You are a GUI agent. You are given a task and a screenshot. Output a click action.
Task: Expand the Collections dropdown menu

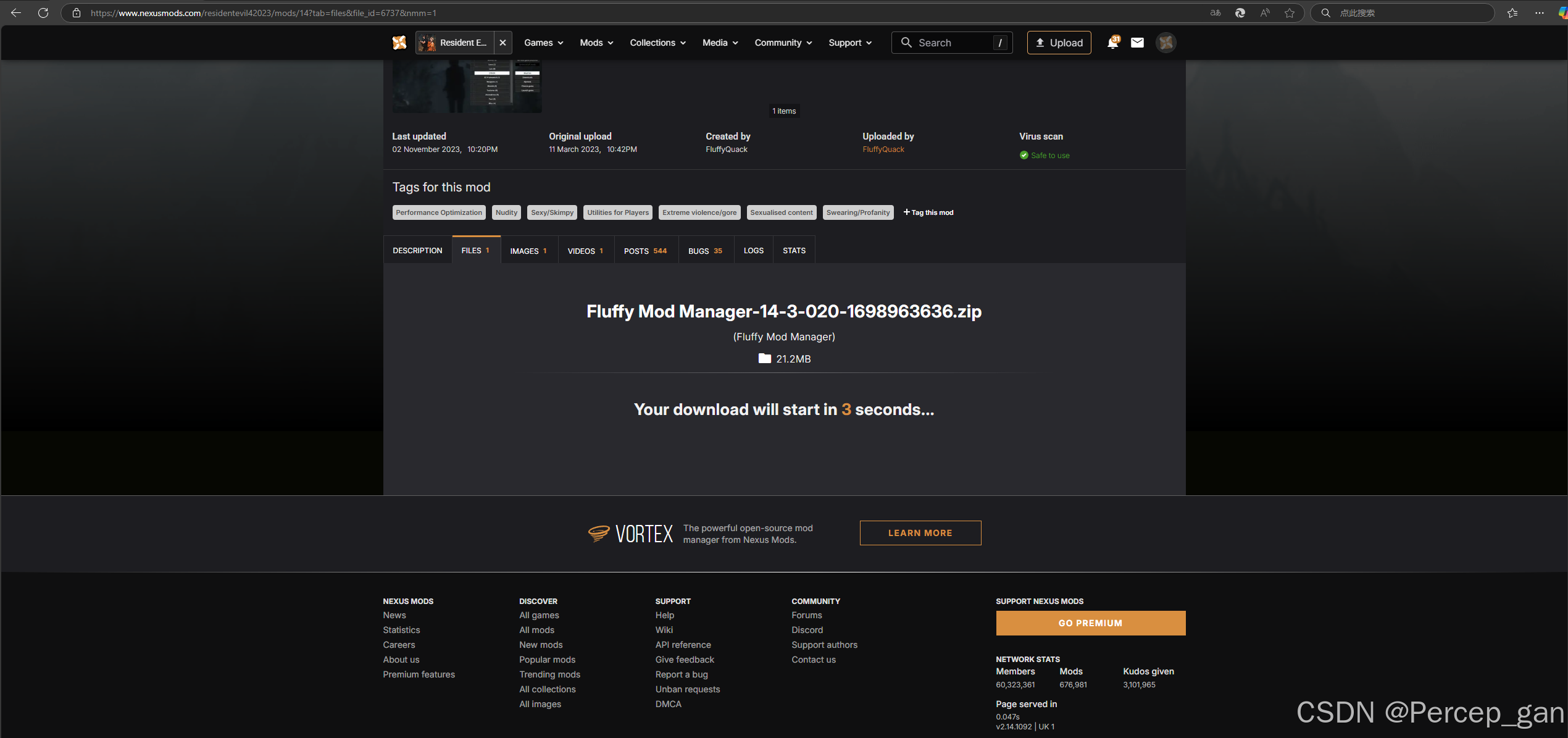657,43
